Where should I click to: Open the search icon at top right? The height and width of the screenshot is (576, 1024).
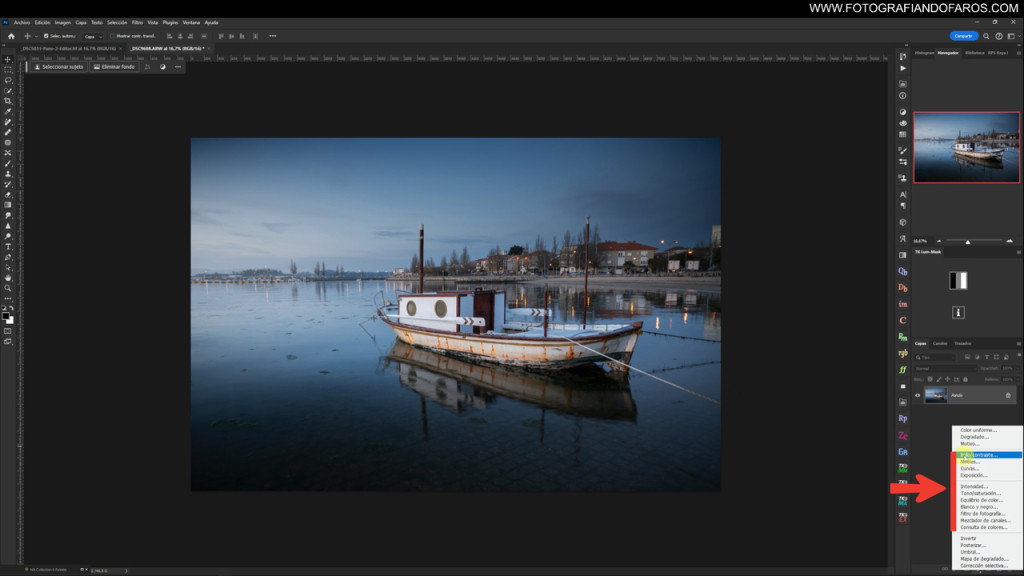986,36
